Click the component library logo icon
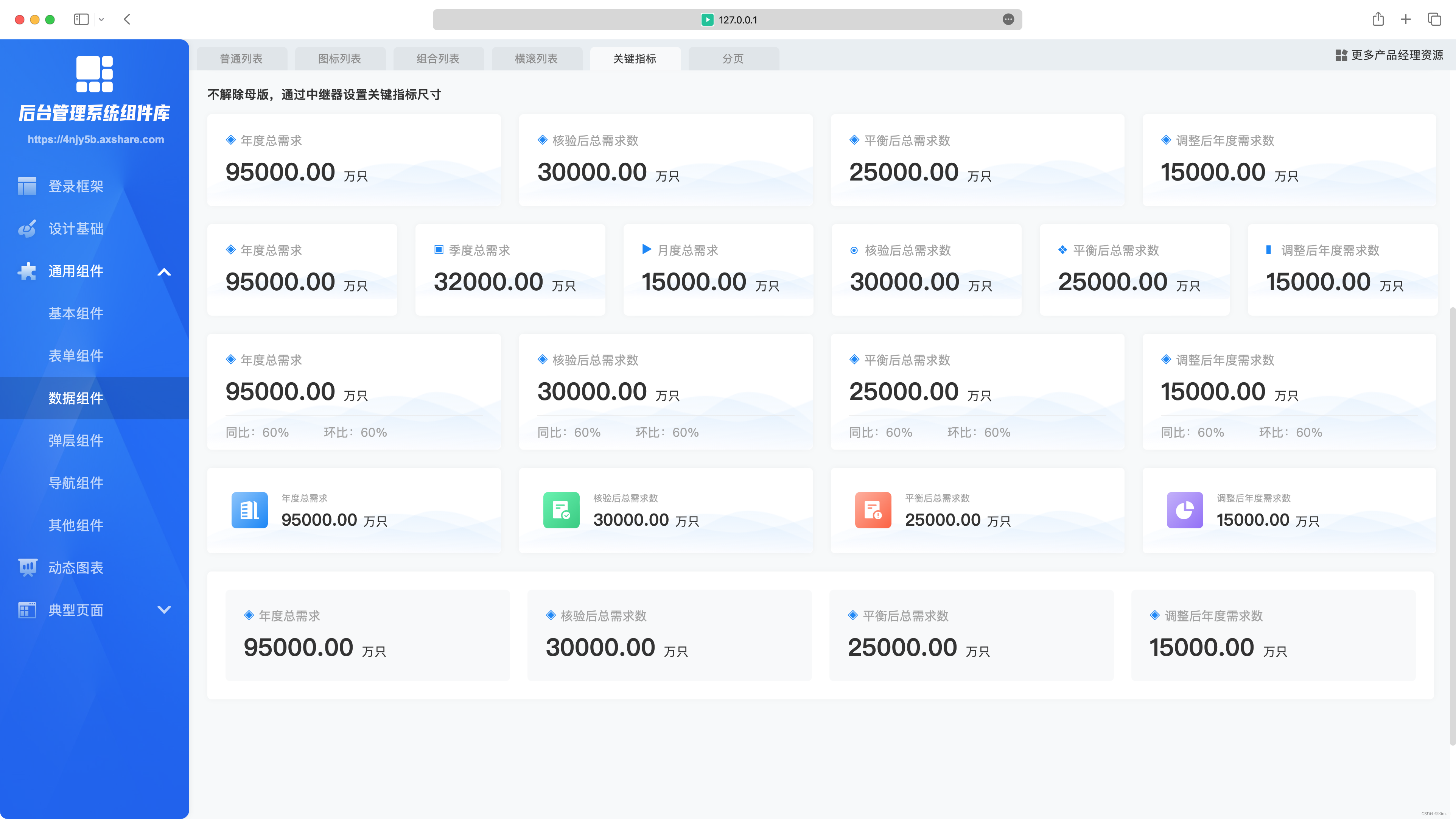The width and height of the screenshot is (1456, 819). pyautogui.click(x=94, y=74)
